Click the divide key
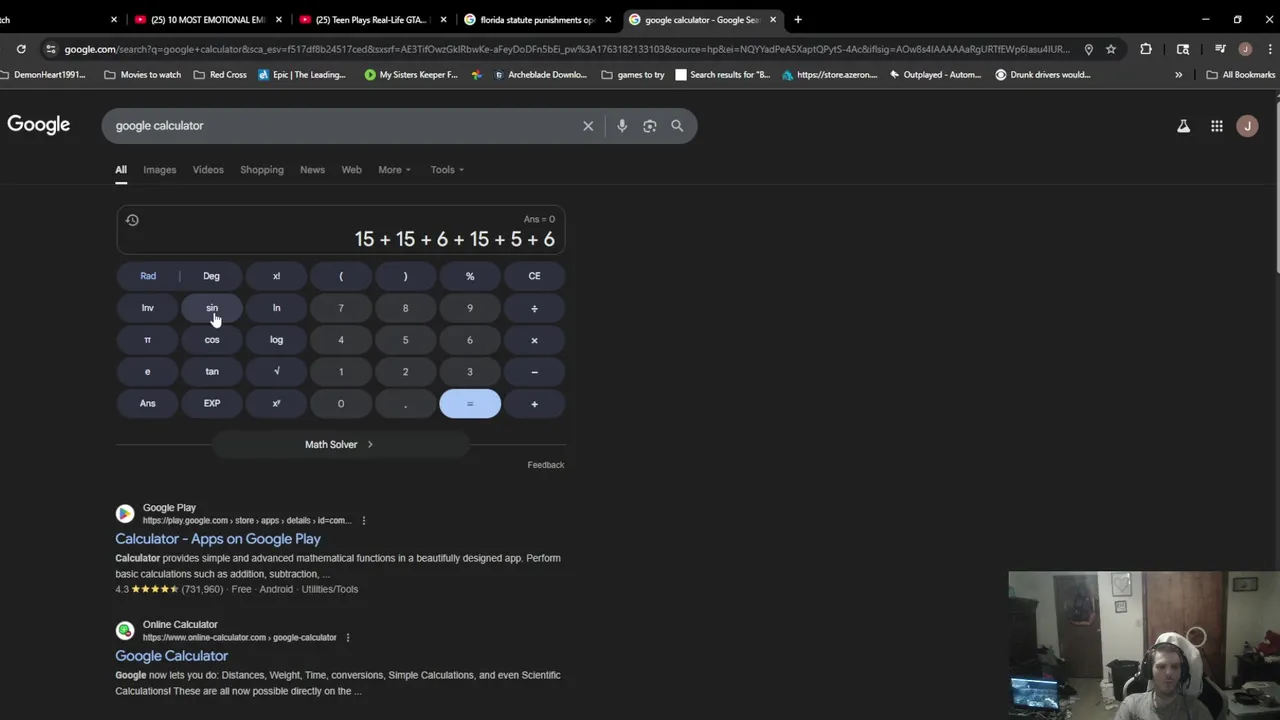The height and width of the screenshot is (720, 1280). 534,308
